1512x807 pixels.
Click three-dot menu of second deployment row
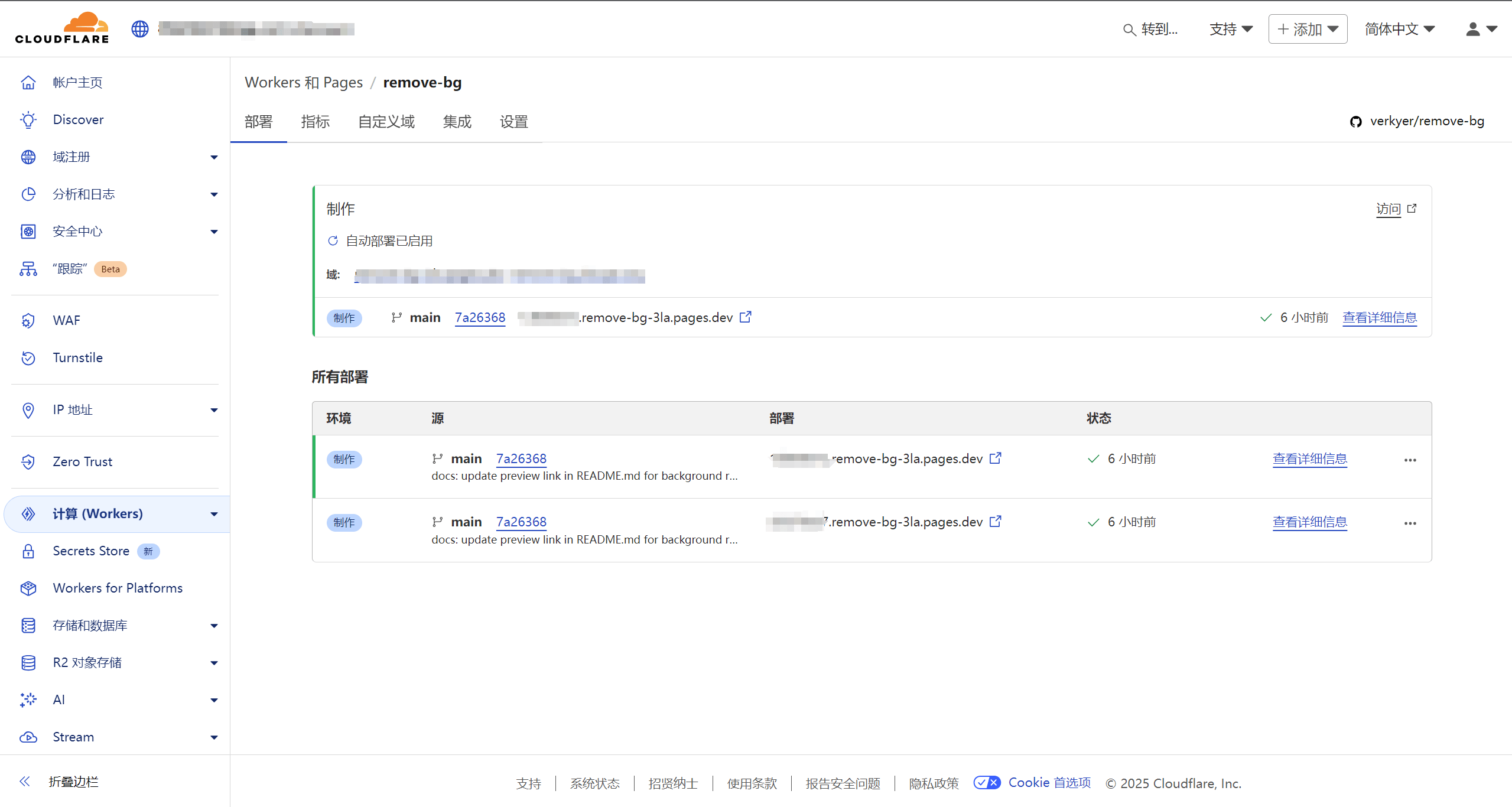(x=1410, y=523)
